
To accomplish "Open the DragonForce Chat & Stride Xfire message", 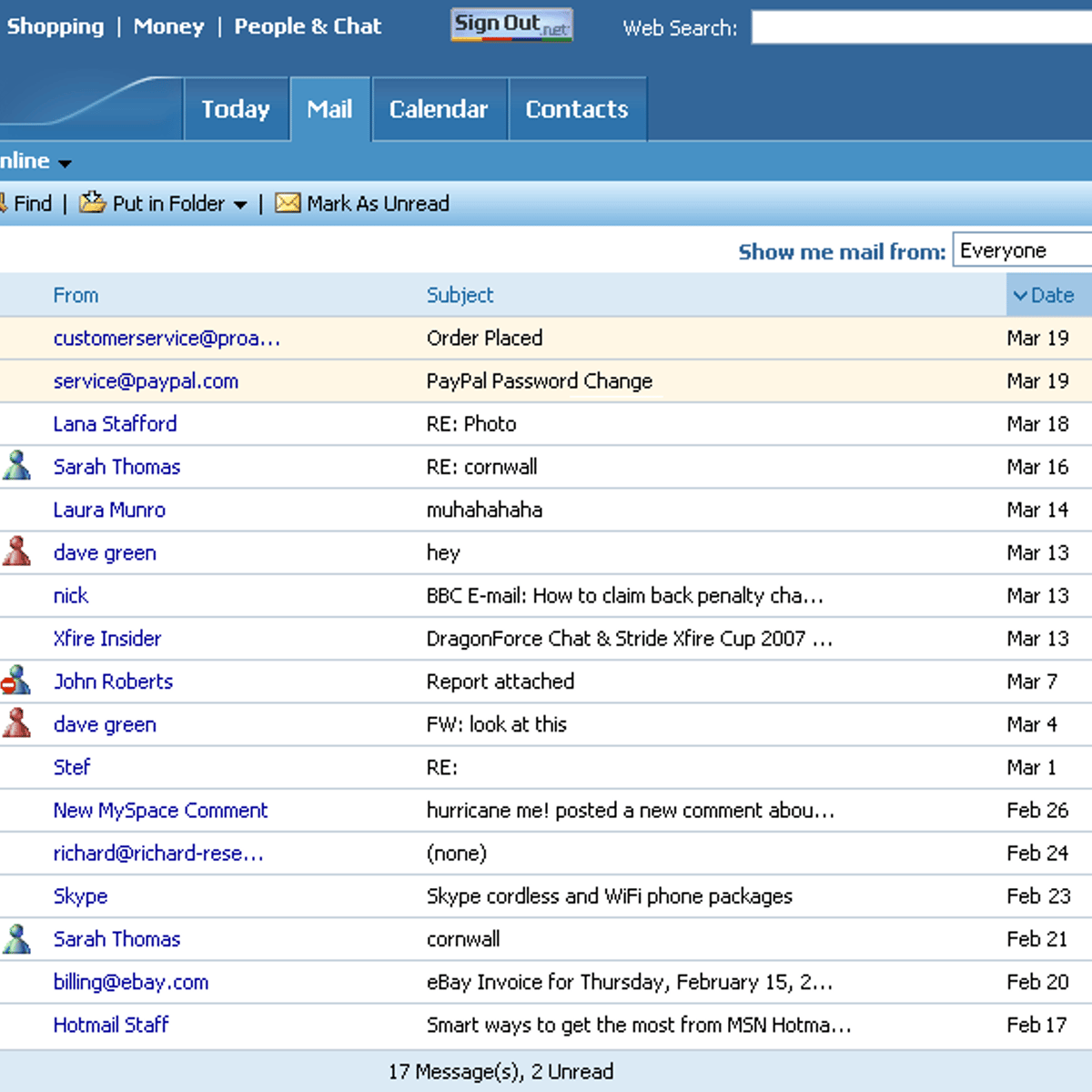I will 629,638.
